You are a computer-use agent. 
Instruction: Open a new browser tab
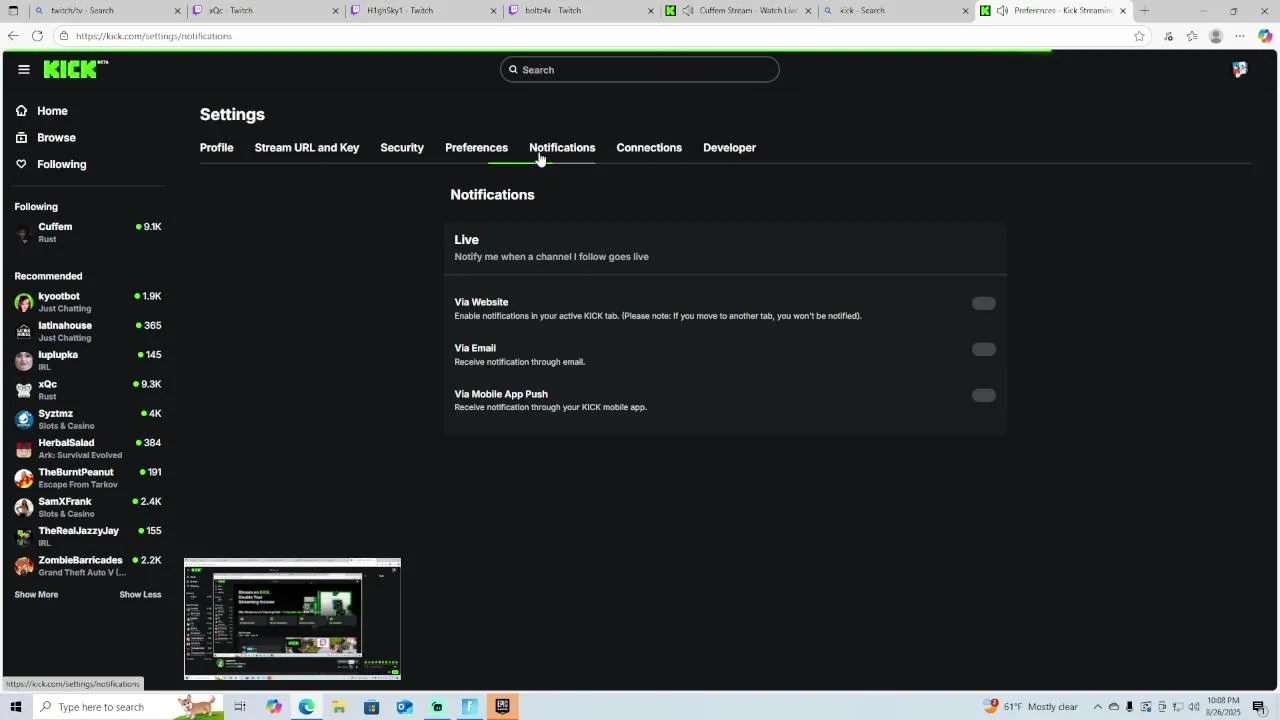[1145, 11]
